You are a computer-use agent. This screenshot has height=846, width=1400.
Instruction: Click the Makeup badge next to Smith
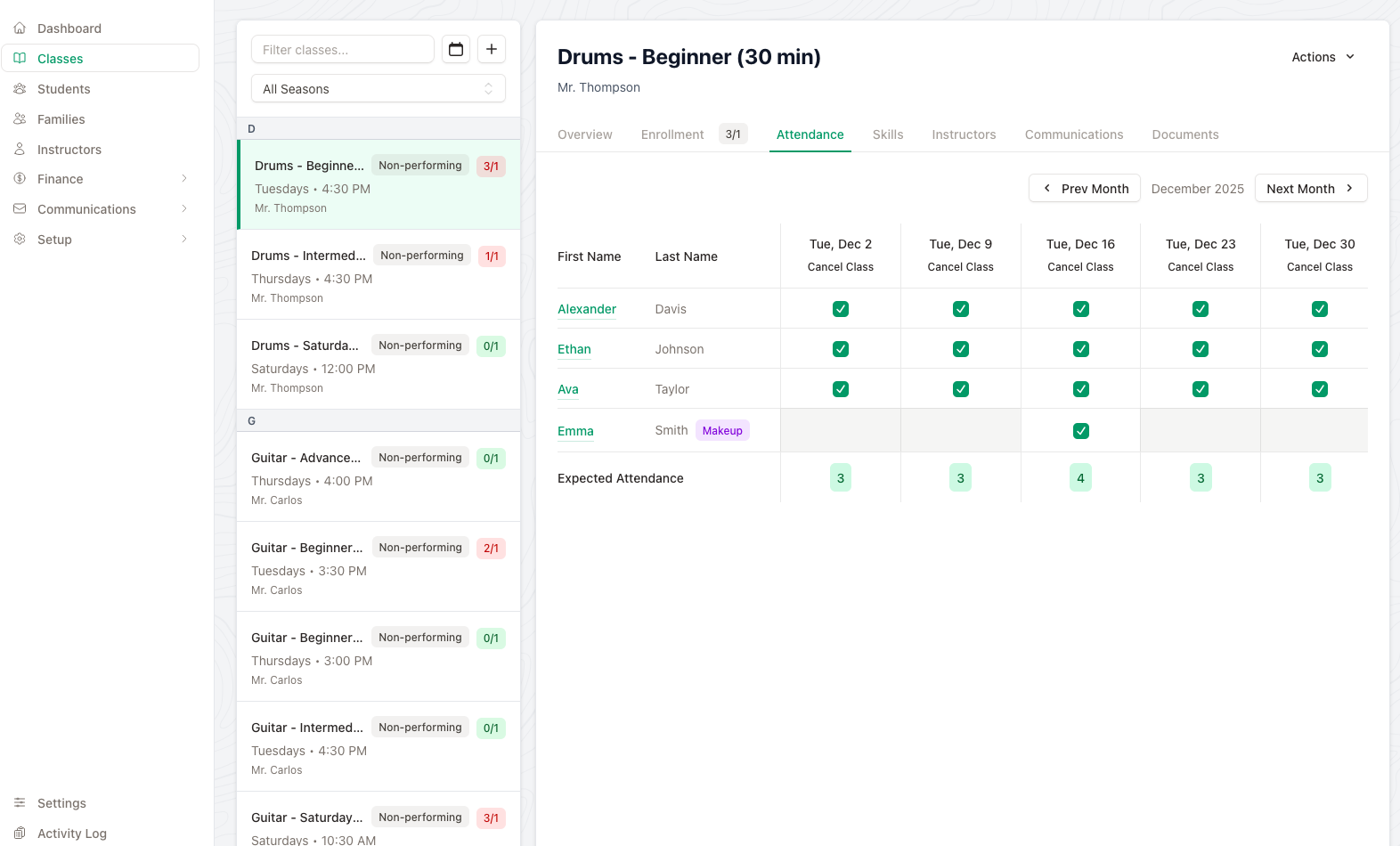722,431
